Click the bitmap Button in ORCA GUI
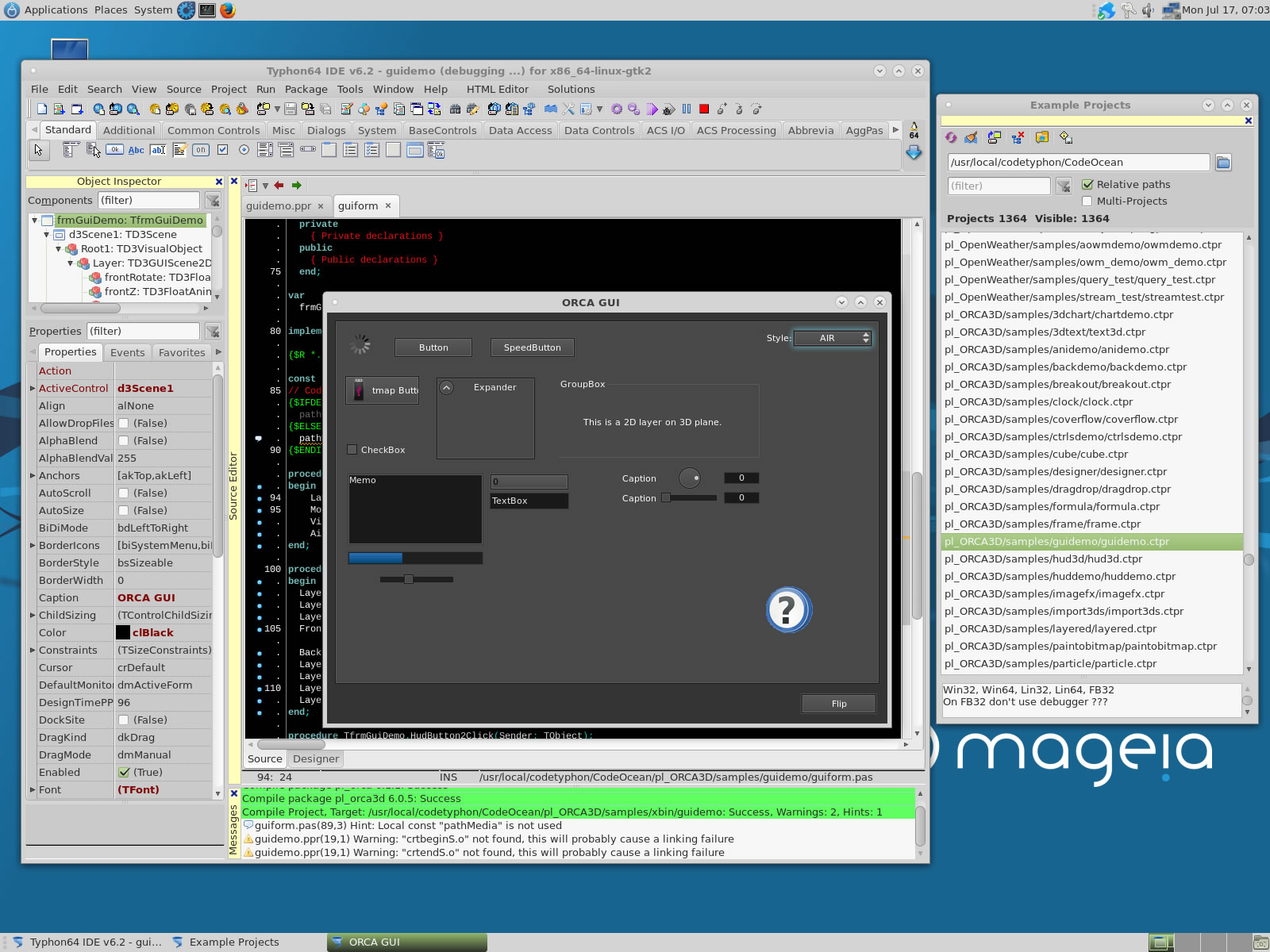 pos(383,390)
